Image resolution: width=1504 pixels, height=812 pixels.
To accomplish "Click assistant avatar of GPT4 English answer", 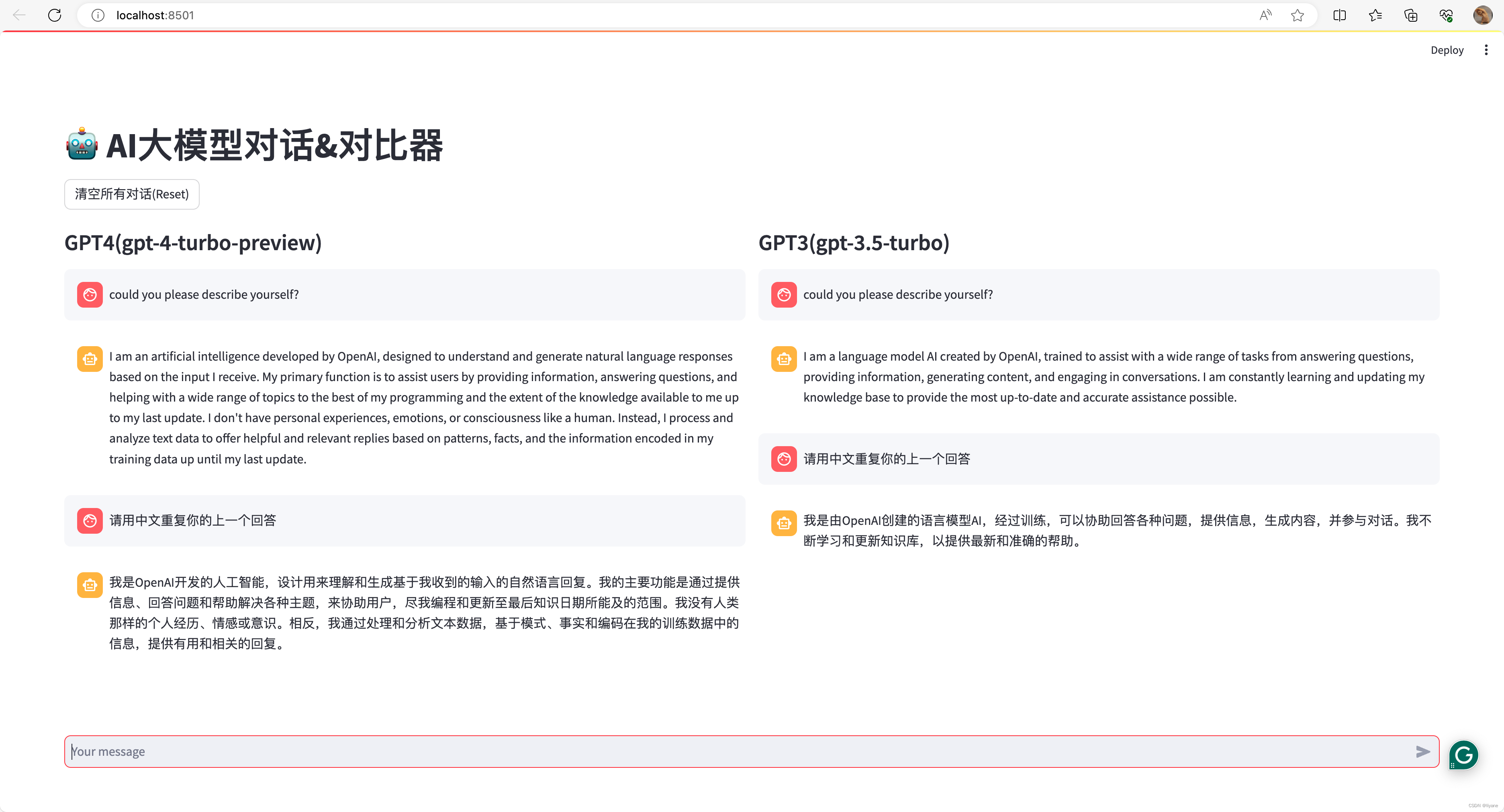I will pyautogui.click(x=90, y=359).
